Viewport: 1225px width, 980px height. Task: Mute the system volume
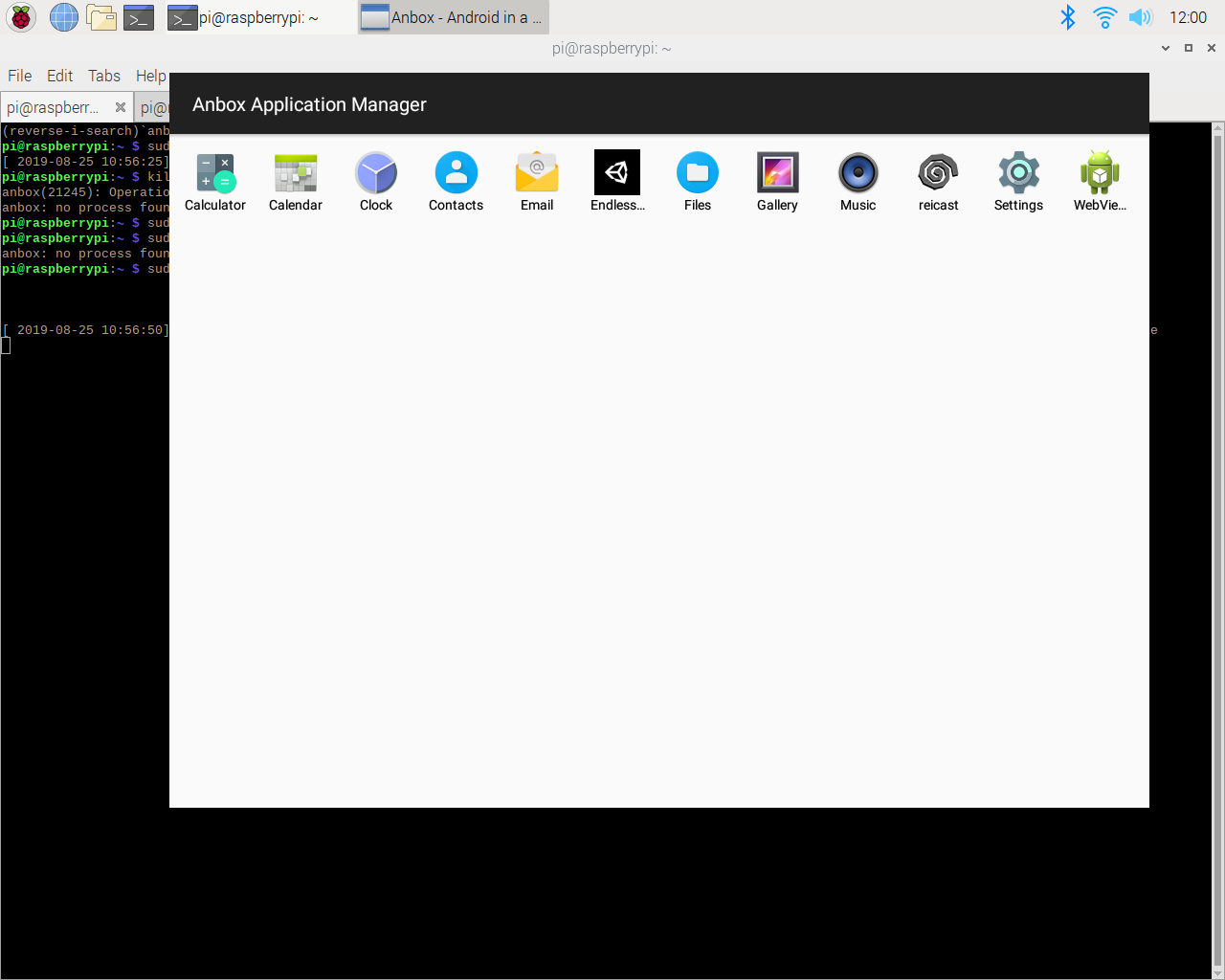pos(1141,16)
